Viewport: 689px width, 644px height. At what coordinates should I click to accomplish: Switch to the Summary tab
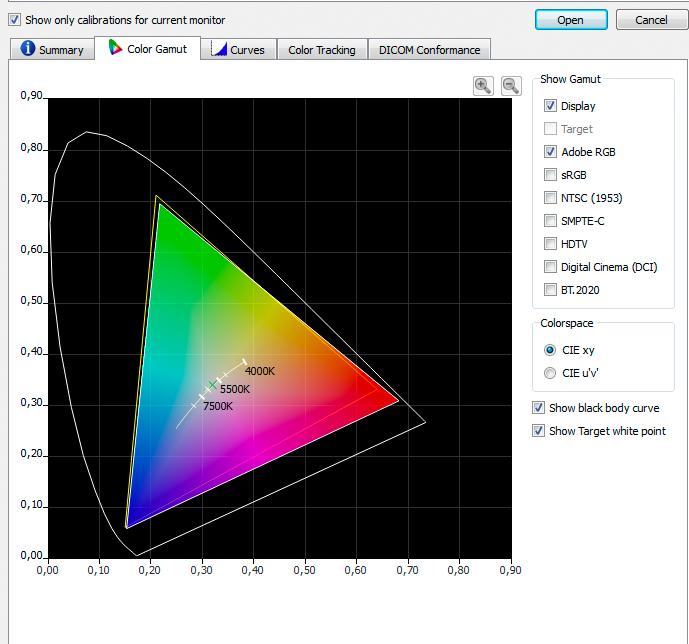pos(52,49)
